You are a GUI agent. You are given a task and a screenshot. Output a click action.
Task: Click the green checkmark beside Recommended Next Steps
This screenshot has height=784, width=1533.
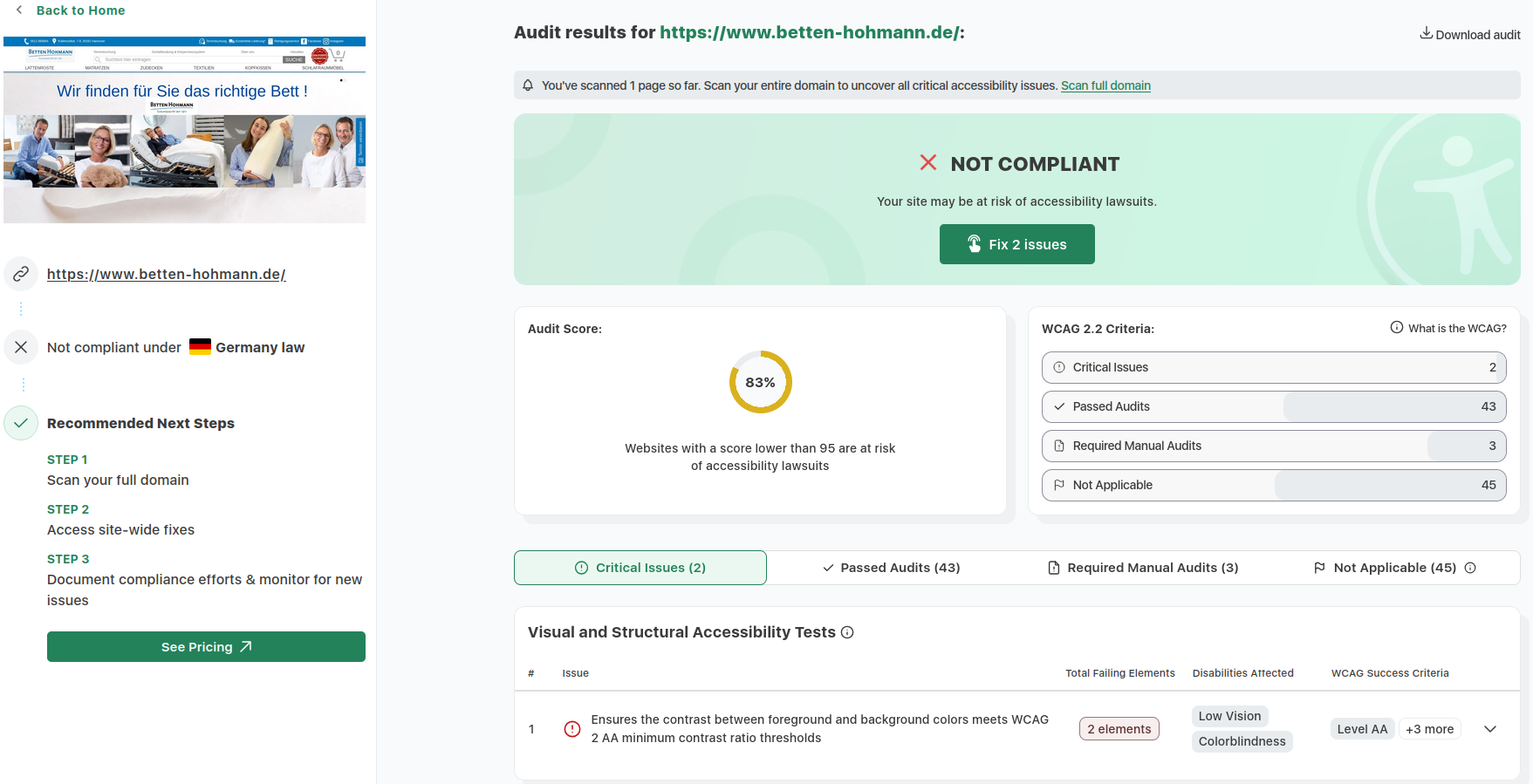click(x=21, y=423)
